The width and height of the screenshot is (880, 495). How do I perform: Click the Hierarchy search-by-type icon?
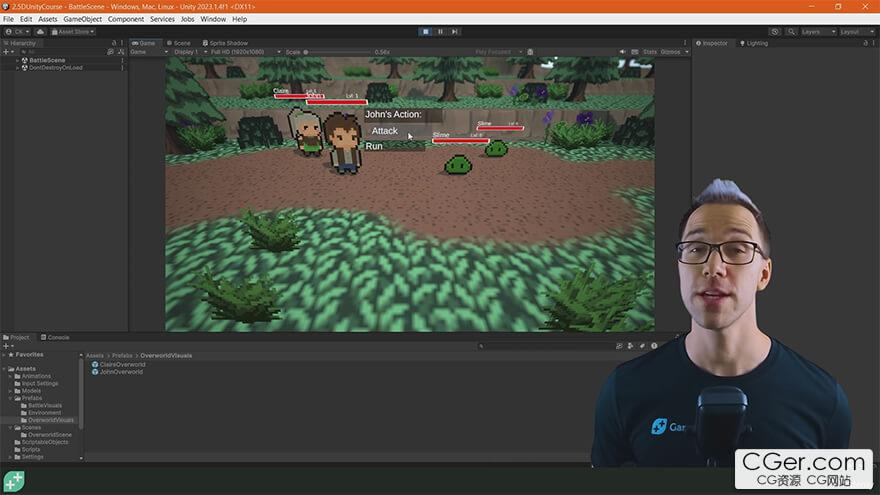111,52
